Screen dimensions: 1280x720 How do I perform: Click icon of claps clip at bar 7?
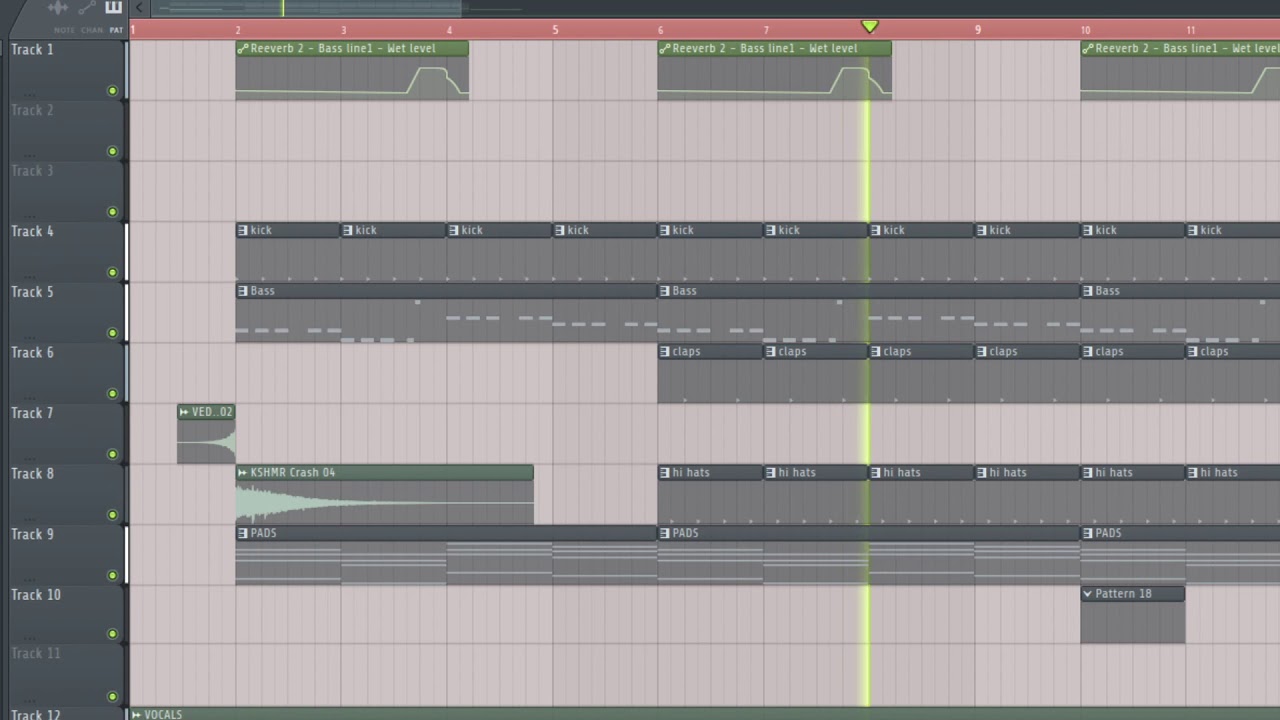click(771, 352)
